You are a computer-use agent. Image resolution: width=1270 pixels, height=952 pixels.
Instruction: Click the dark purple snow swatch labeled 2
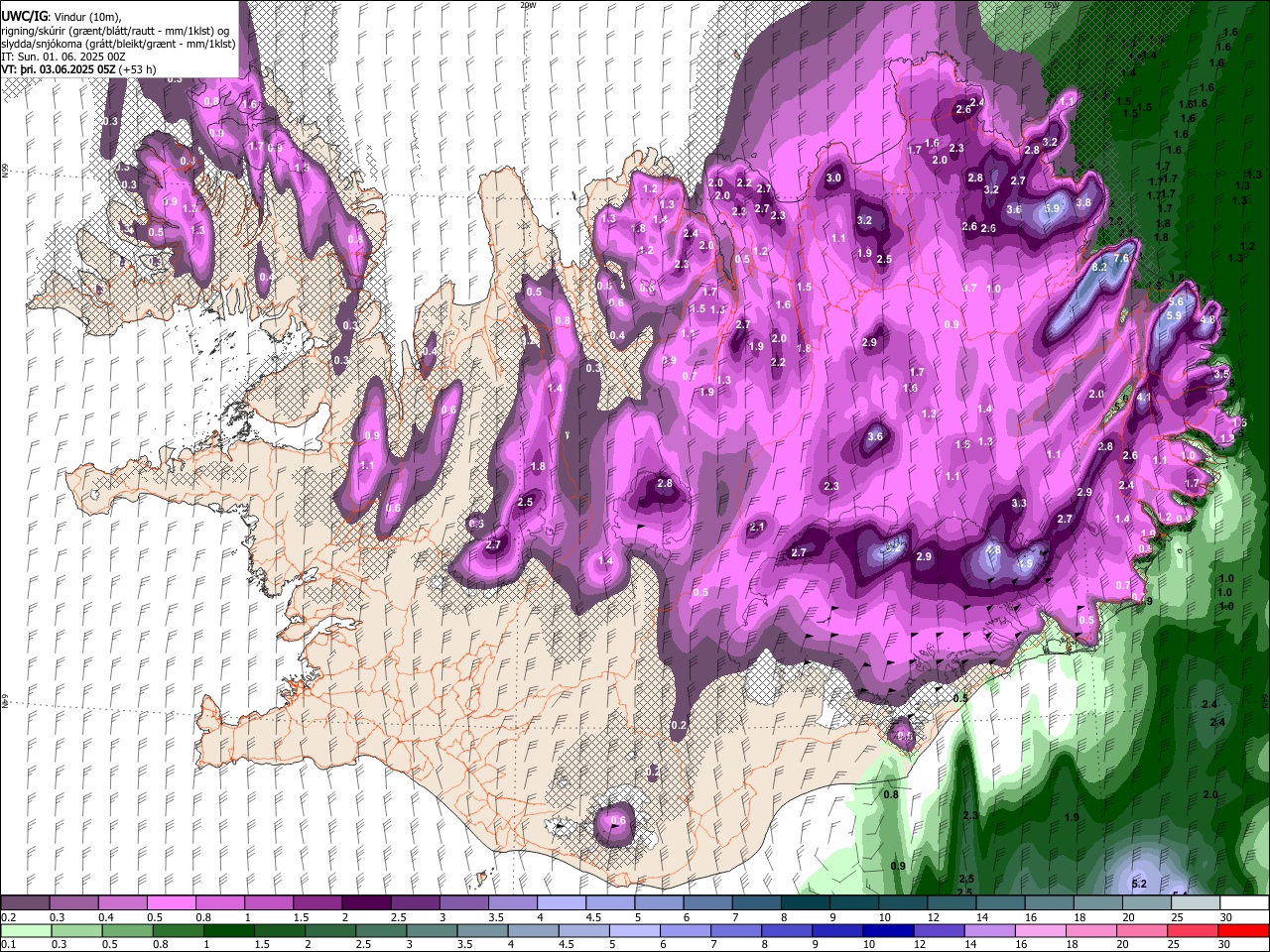point(365,903)
